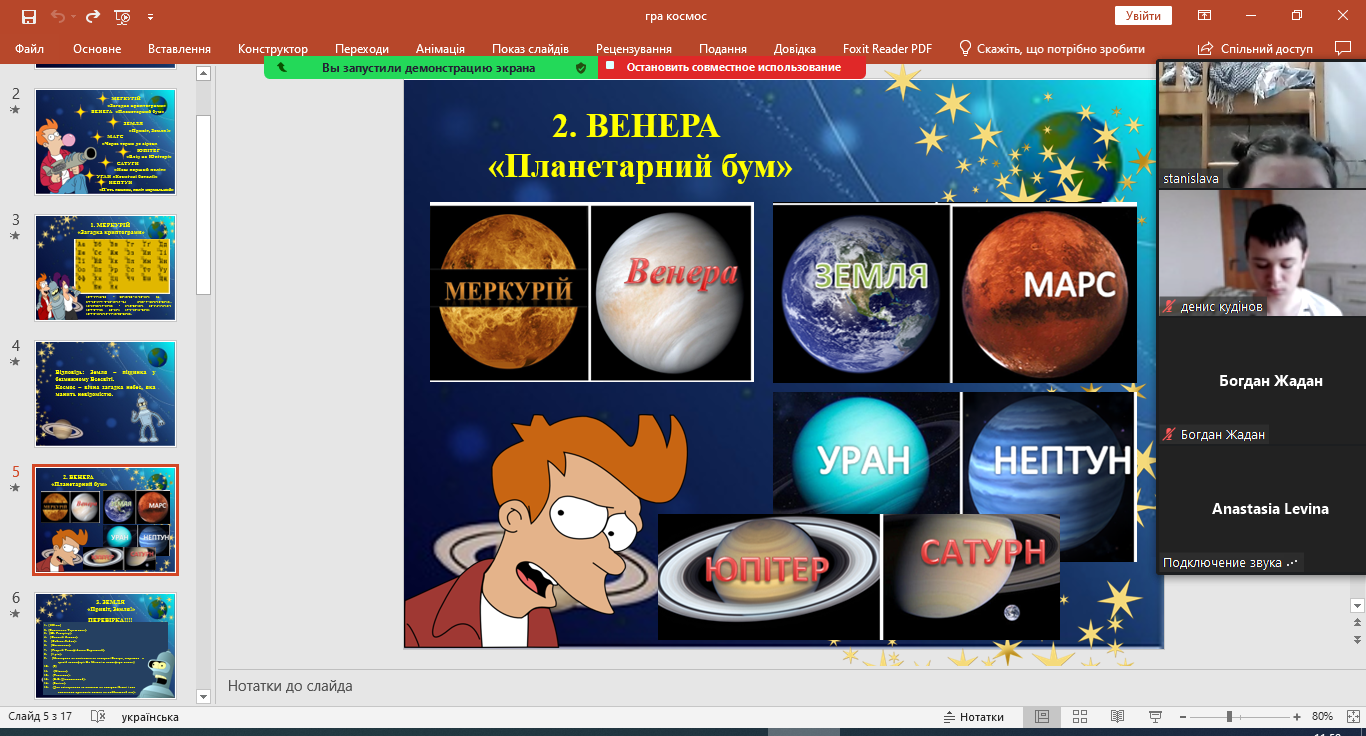Click the денис кудінов video tile
1366x736 pixels.
[1261, 253]
